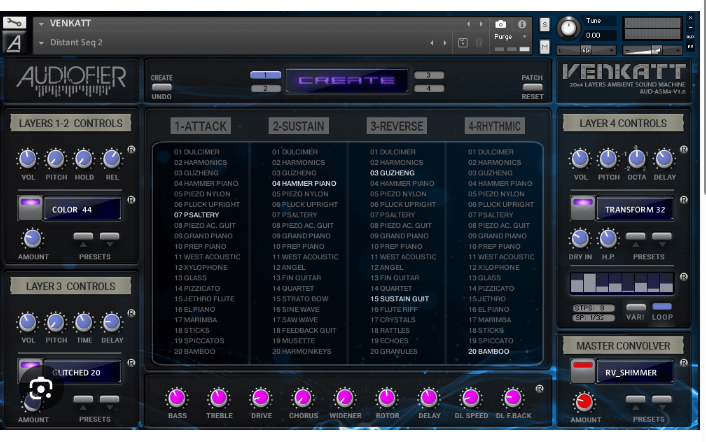Click R randomize beside COLOR 44
The height and width of the screenshot is (442, 706).
131,199
